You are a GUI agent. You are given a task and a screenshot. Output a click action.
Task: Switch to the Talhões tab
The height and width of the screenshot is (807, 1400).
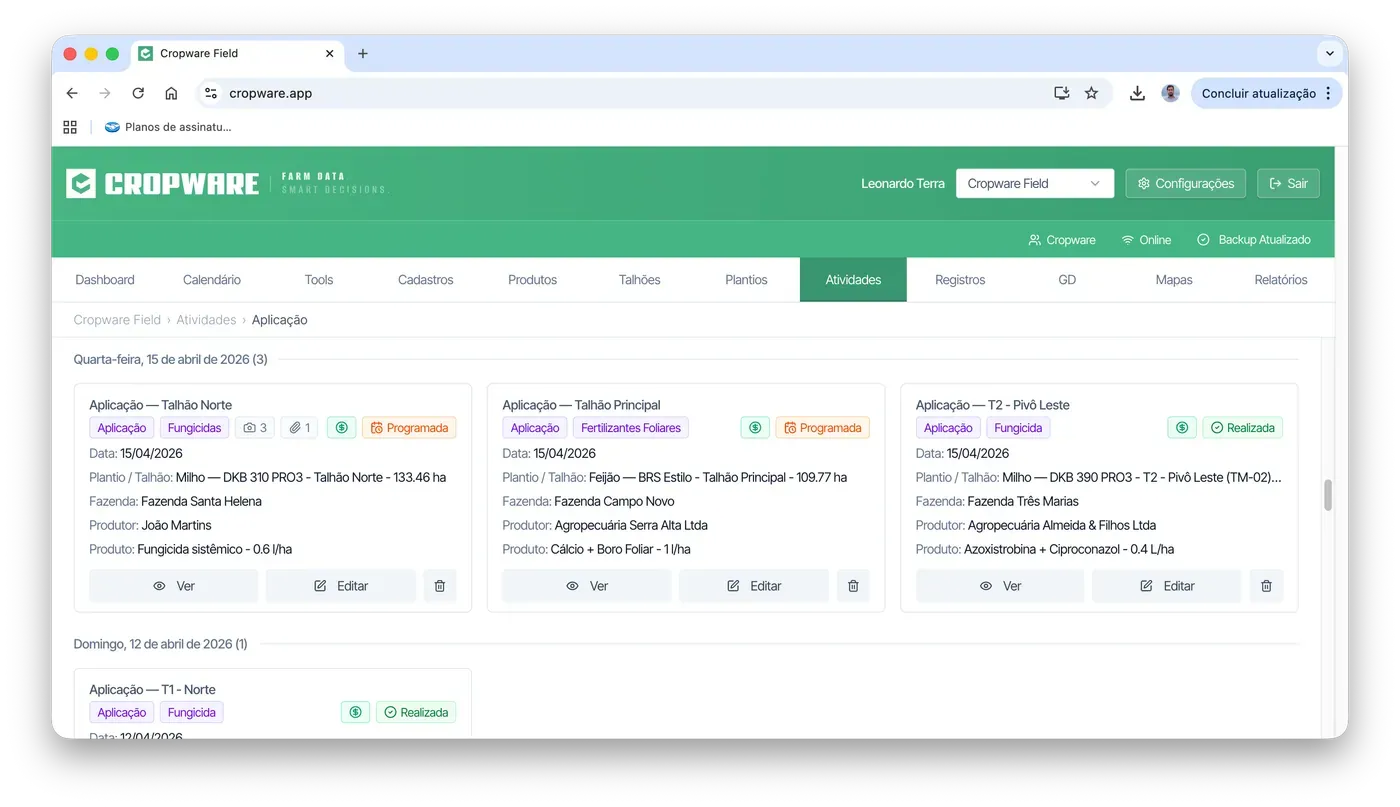tap(640, 280)
